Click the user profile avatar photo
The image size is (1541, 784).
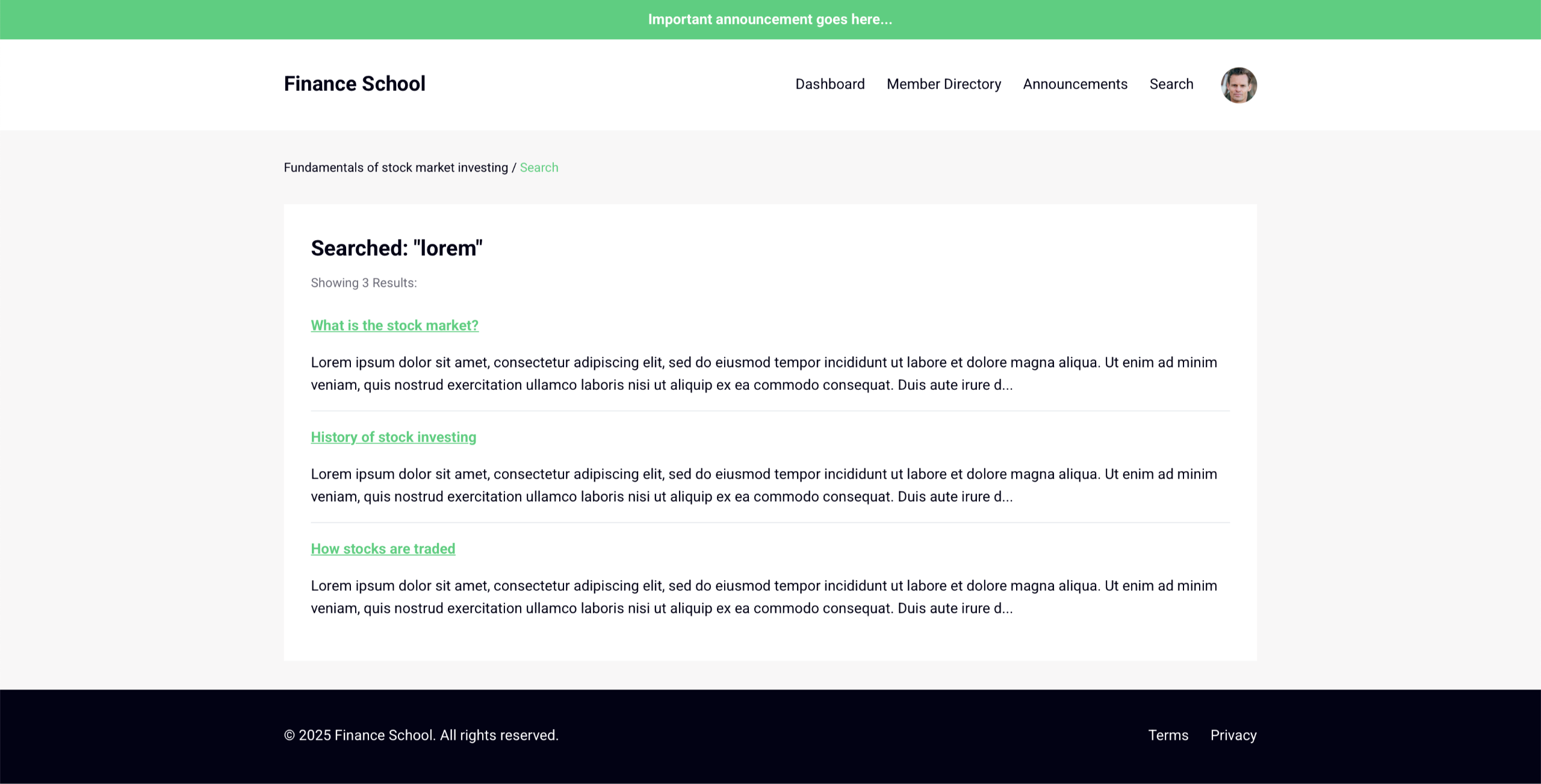pos(1238,85)
